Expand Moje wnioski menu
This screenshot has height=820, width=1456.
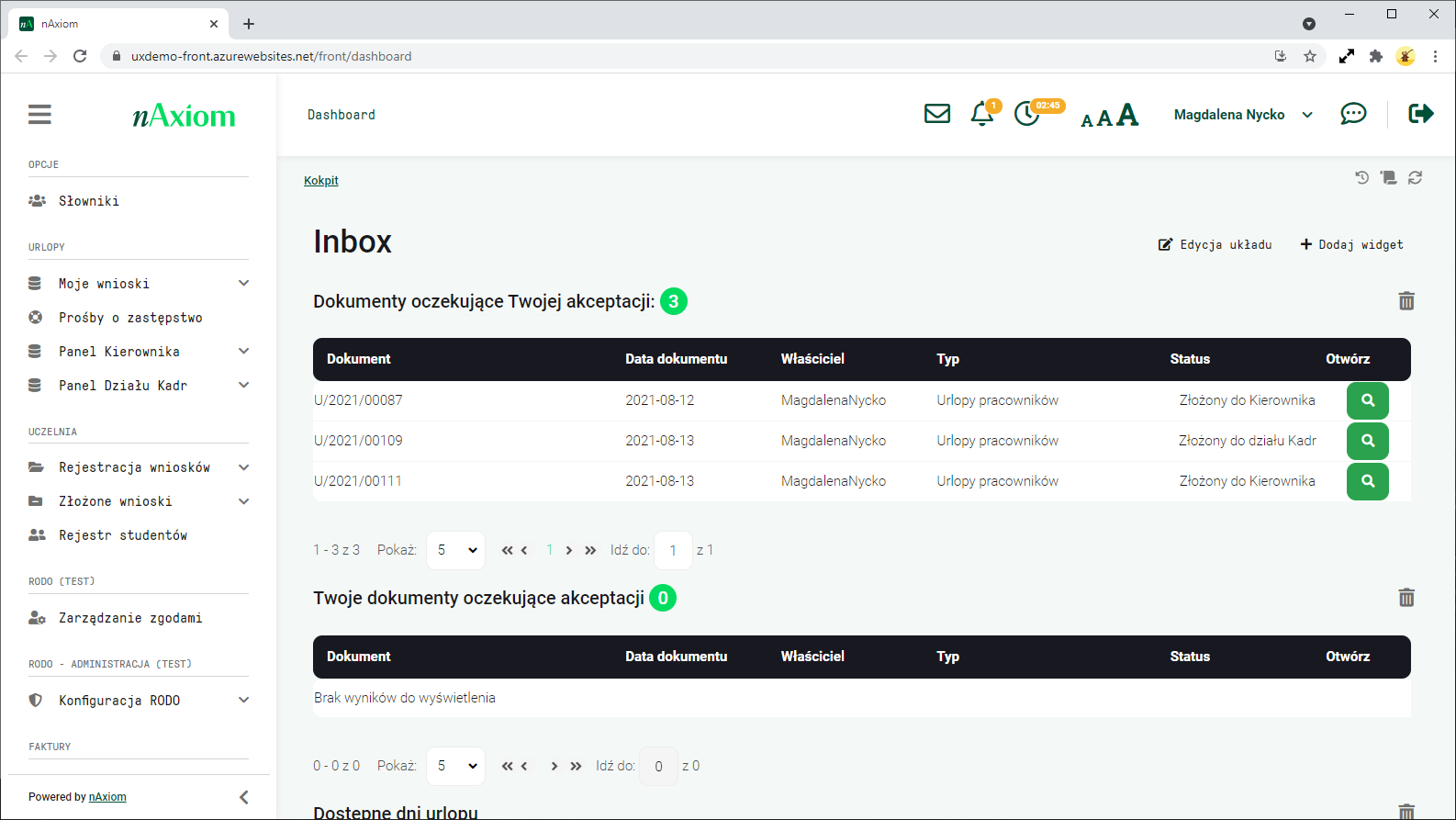[244, 283]
